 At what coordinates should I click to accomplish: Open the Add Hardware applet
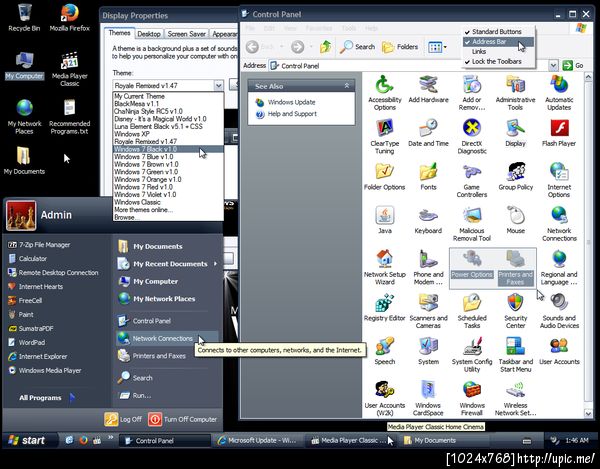point(428,90)
